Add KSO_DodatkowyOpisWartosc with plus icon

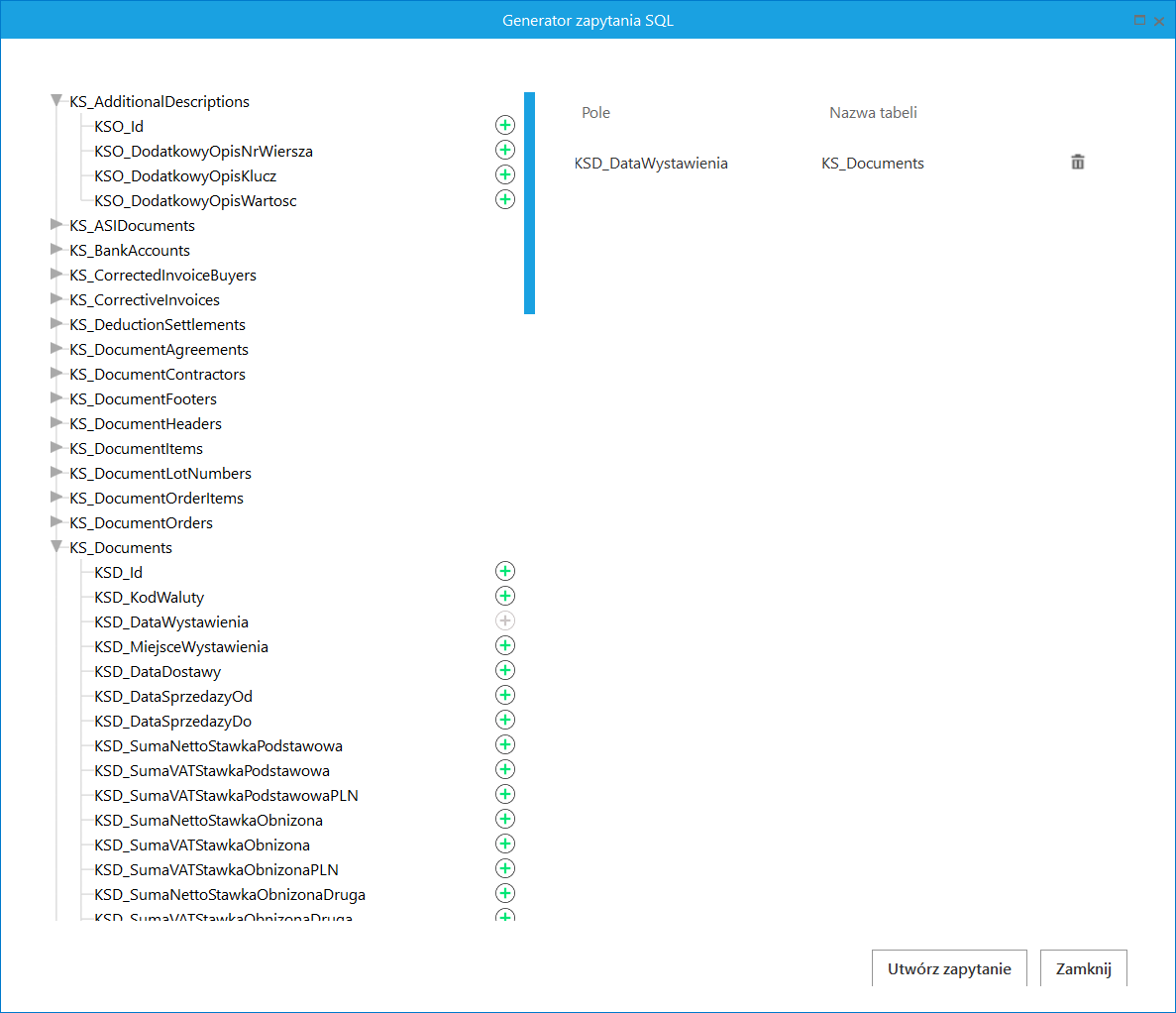[x=504, y=199]
